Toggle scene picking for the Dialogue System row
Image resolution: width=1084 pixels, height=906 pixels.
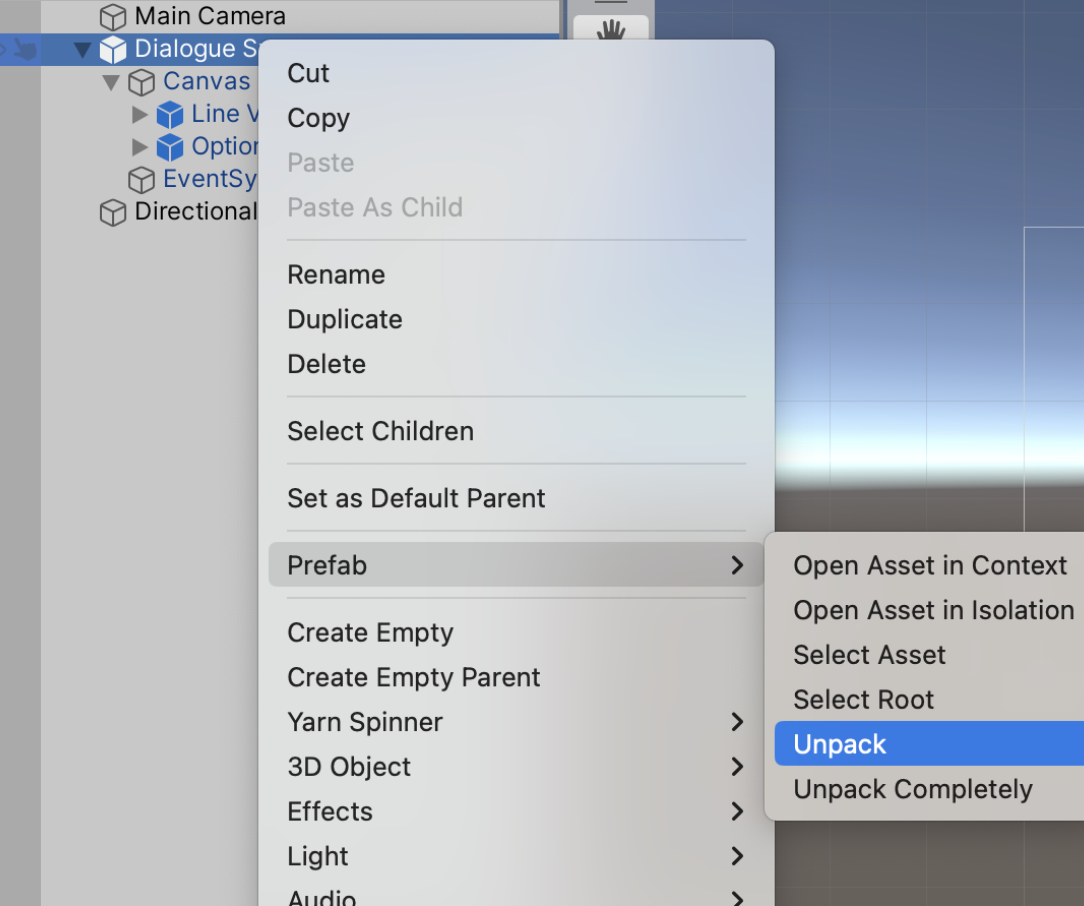click(x=25, y=49)
